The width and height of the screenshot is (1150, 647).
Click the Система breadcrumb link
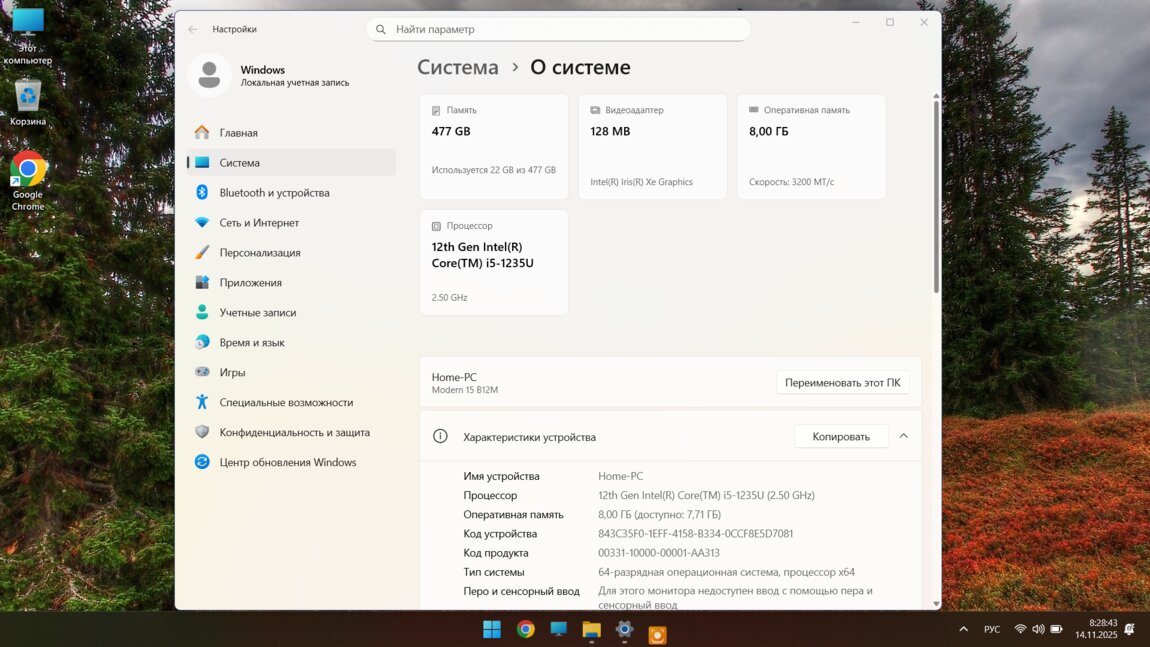(x=457, y=68)
